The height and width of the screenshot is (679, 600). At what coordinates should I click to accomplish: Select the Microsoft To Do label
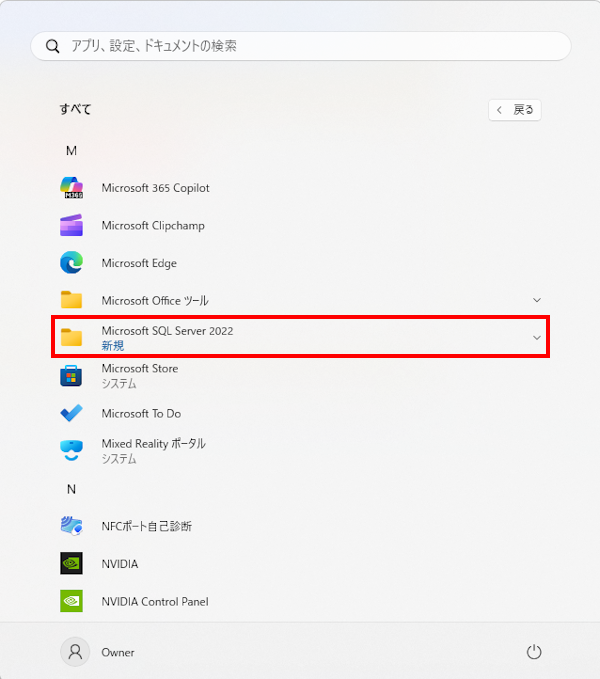[141, 414]
